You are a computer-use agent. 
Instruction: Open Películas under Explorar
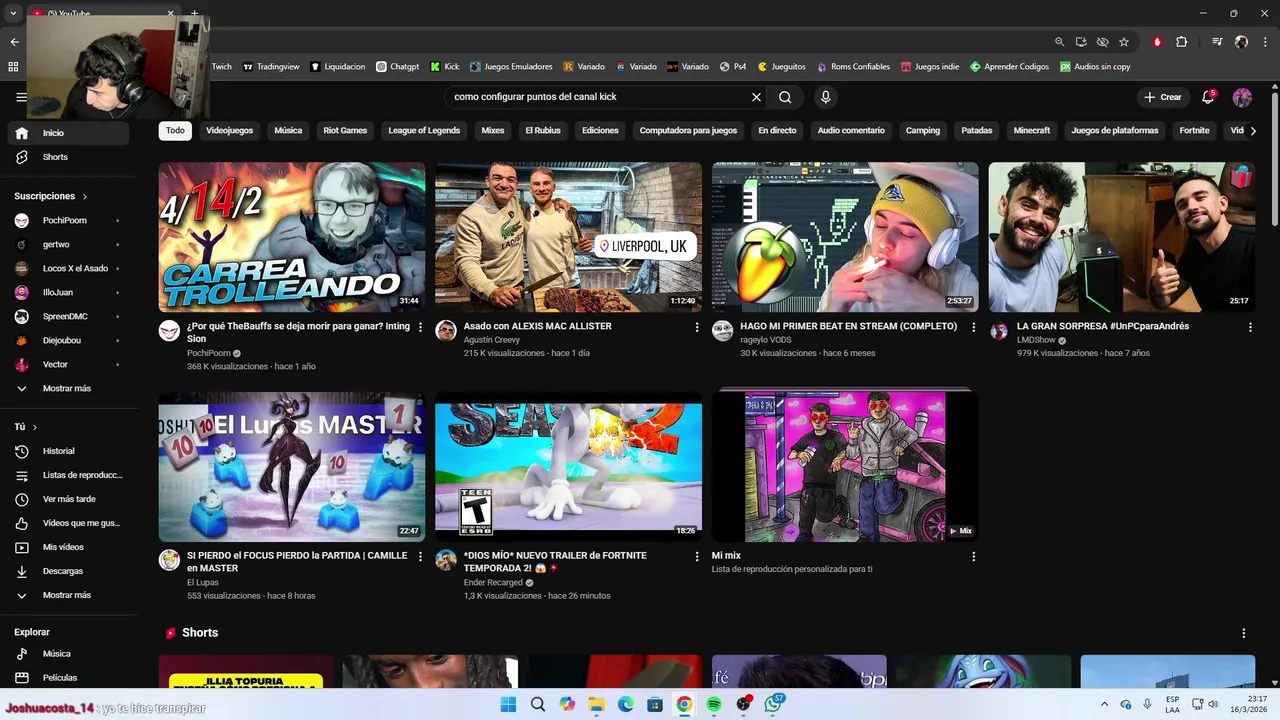(x=68, y=677)
